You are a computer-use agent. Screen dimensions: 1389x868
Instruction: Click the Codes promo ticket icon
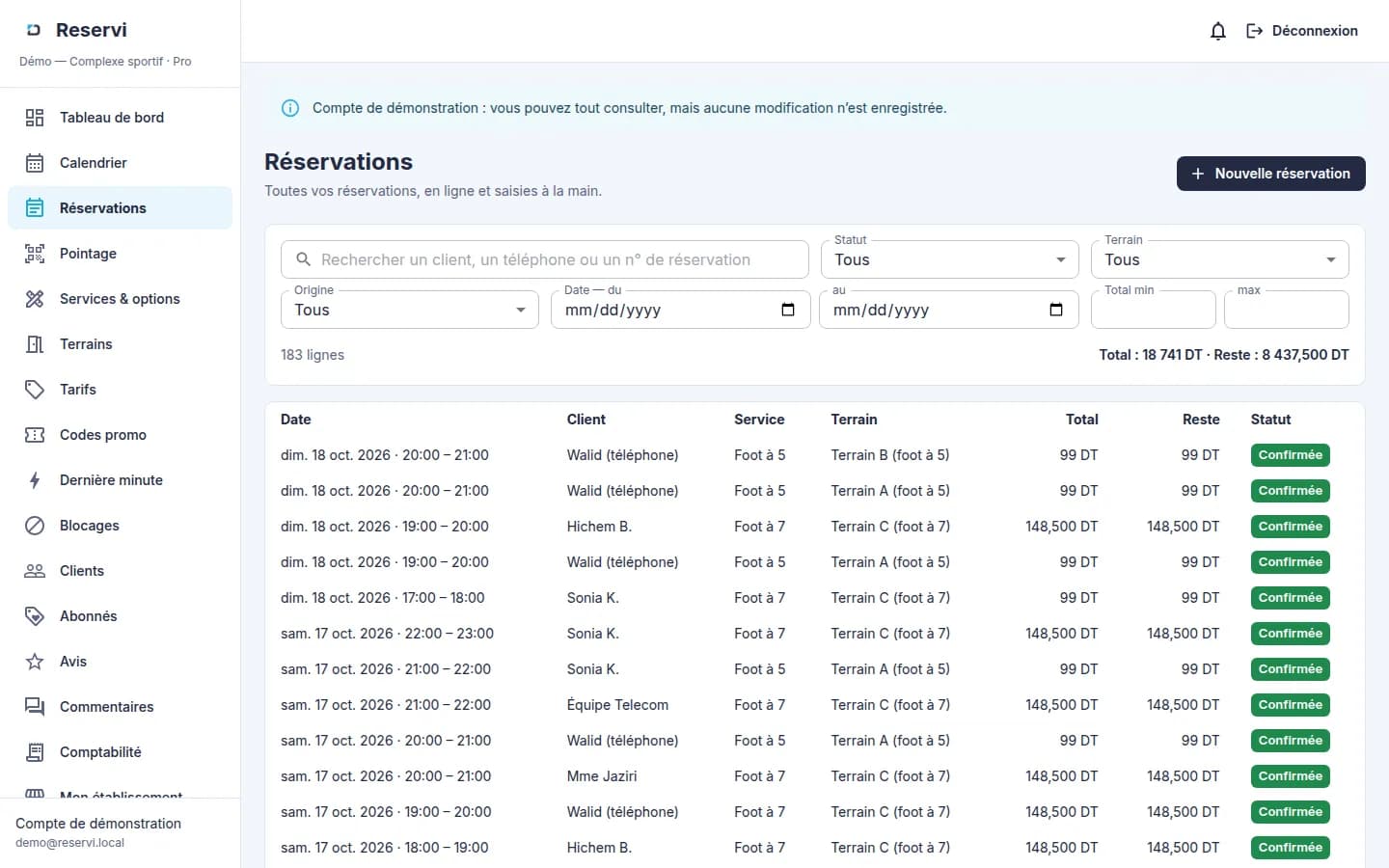35,435
